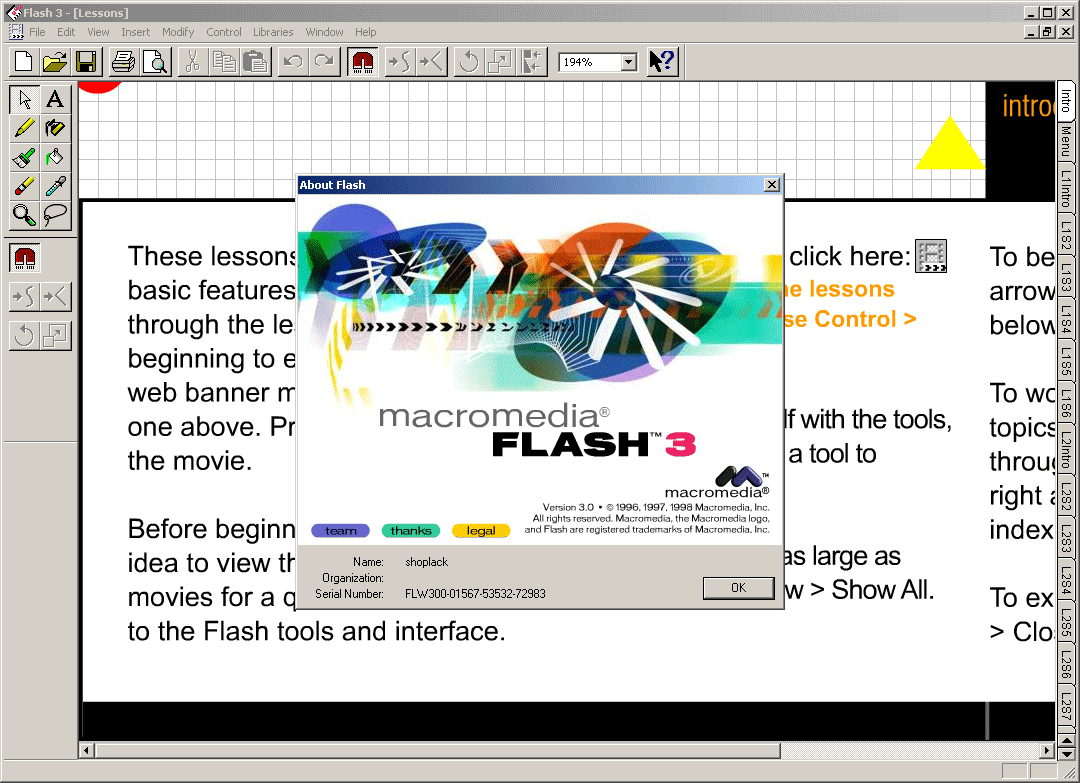Select the Dropper tool
Screen dimensions: 1080x783
[55, 187]
